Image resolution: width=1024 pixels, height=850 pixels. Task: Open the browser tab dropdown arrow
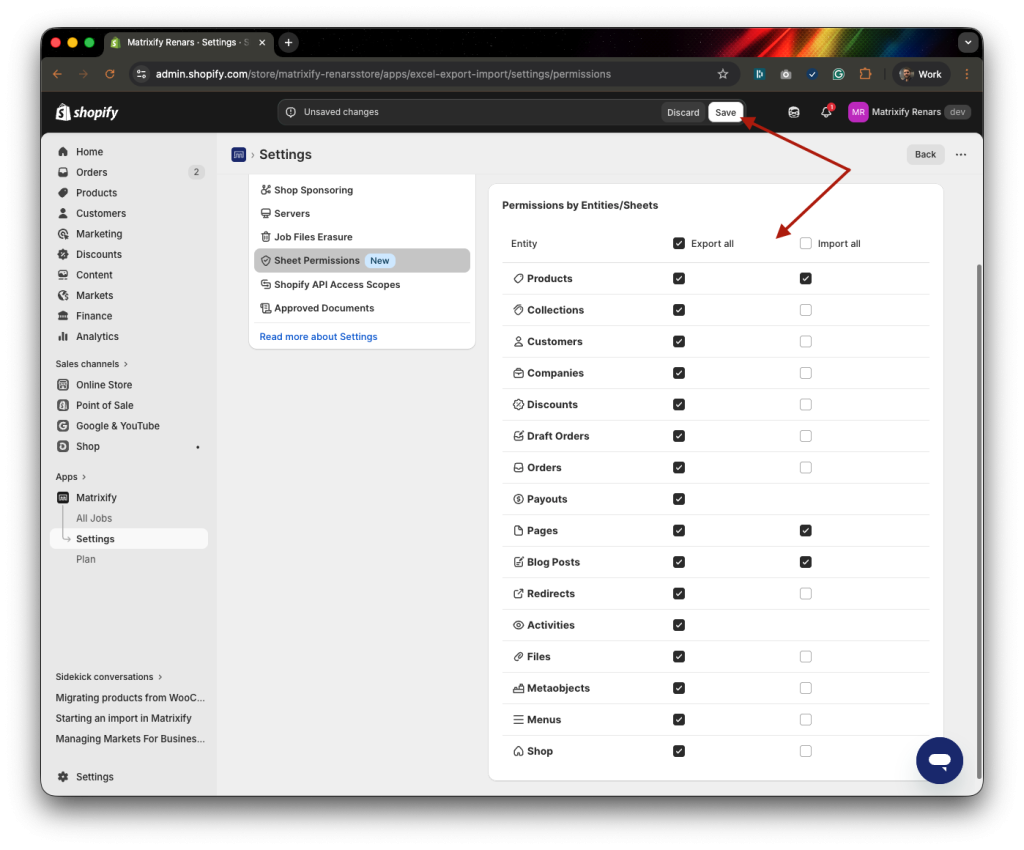pos(966,42)
